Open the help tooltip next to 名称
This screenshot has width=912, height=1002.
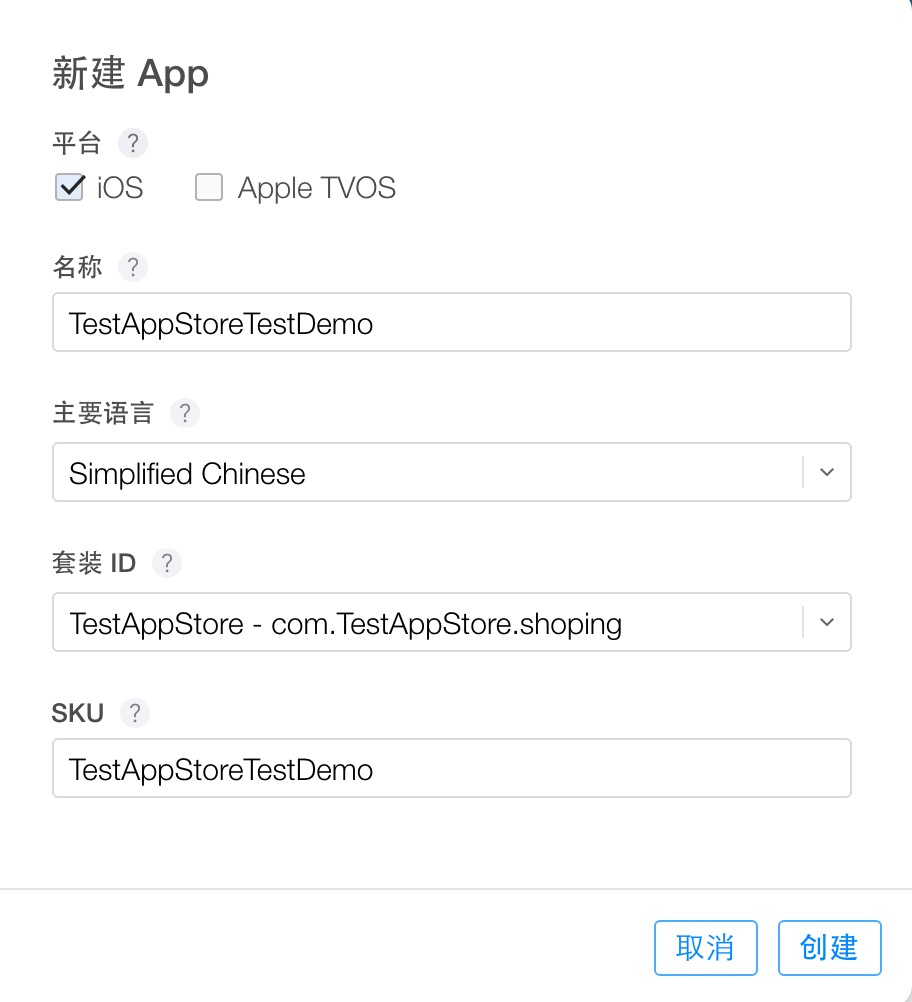pos(132,267)
